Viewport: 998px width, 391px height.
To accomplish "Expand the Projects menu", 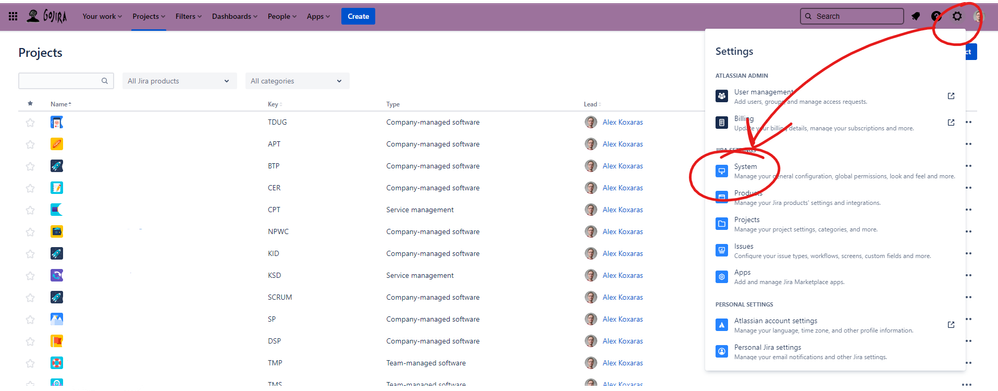I will coord(149,17).
